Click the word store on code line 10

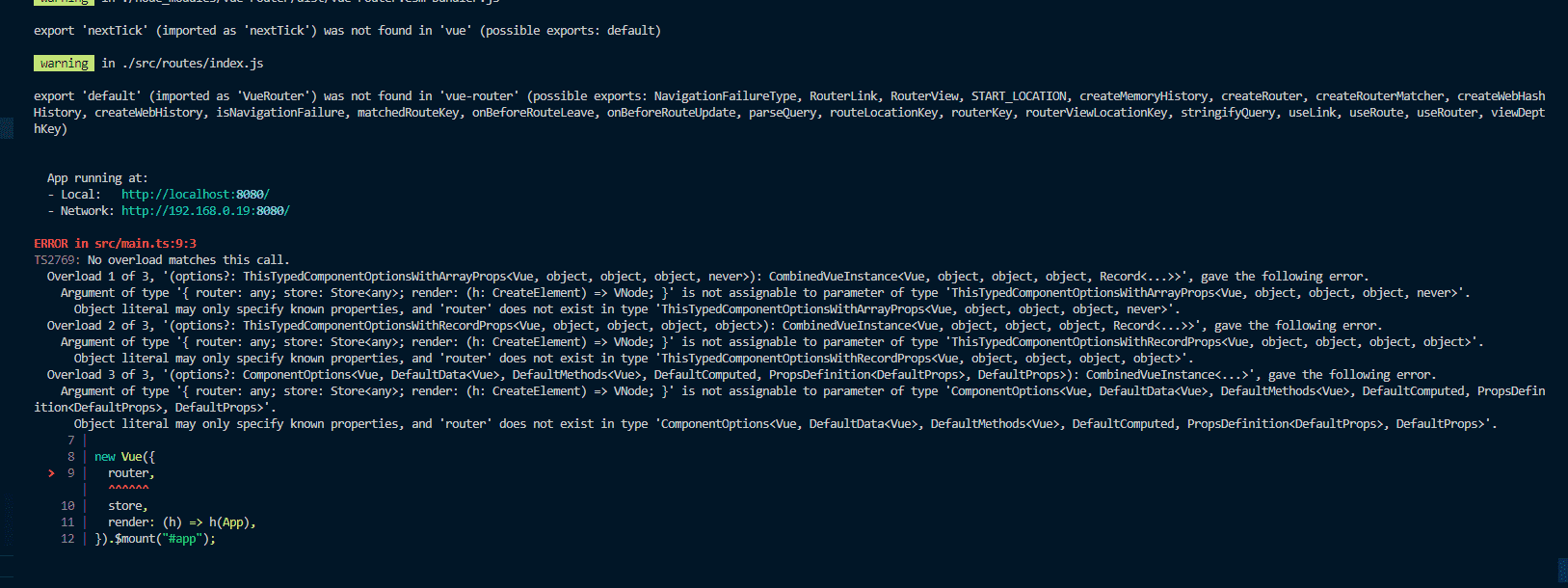point(125,506)
